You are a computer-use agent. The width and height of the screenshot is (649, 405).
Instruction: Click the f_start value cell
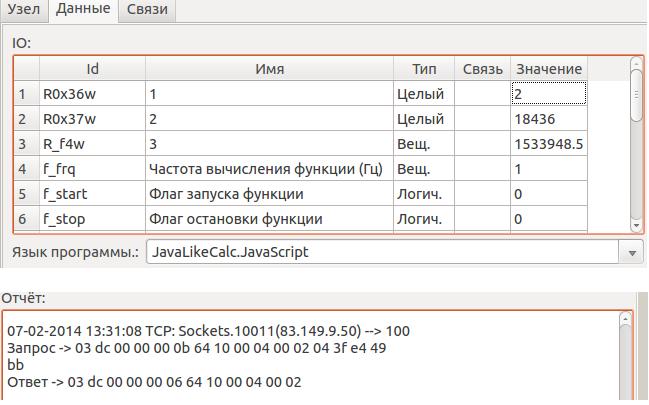point(547,194)
